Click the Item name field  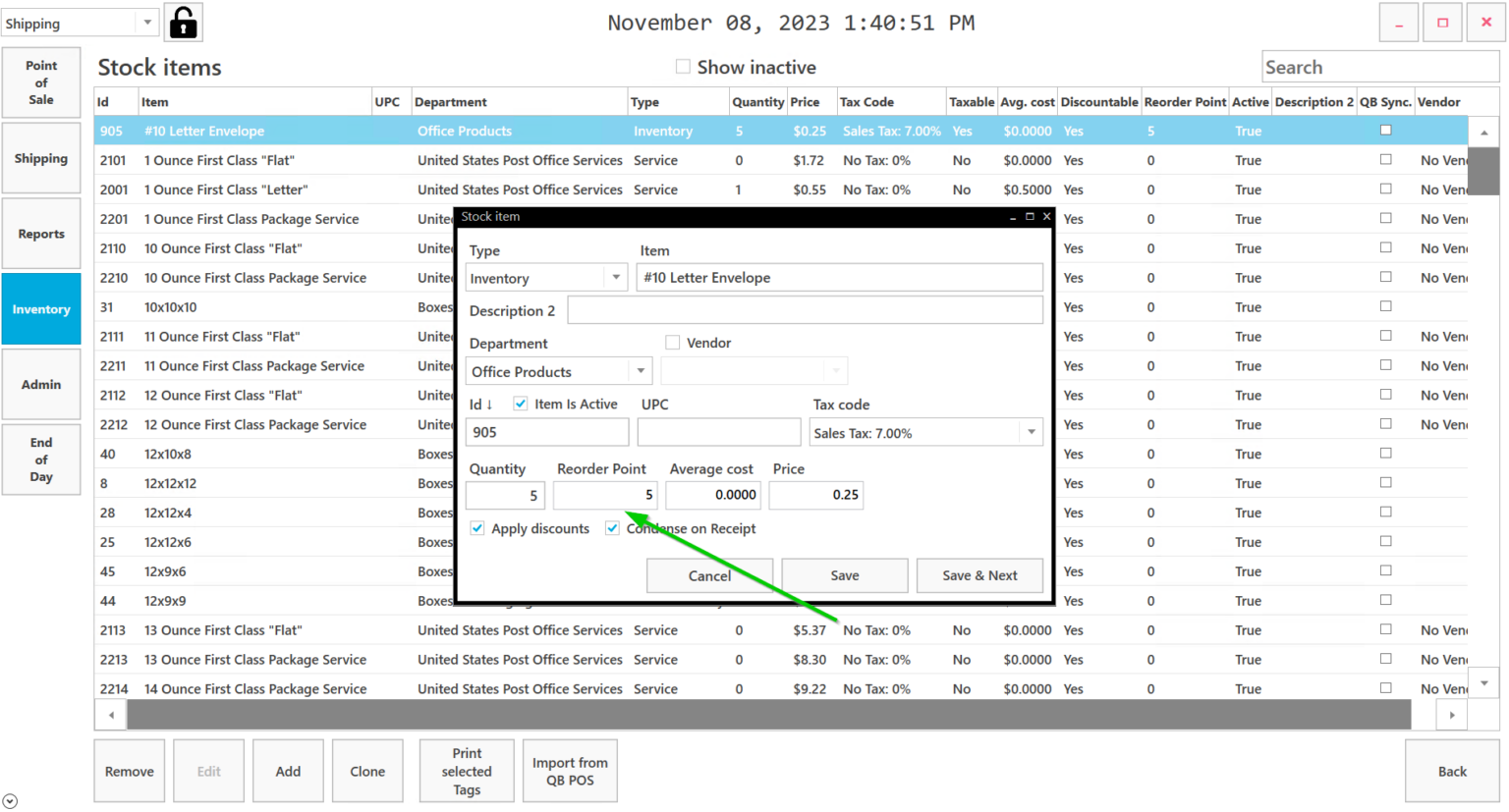[x=840, y=278]
